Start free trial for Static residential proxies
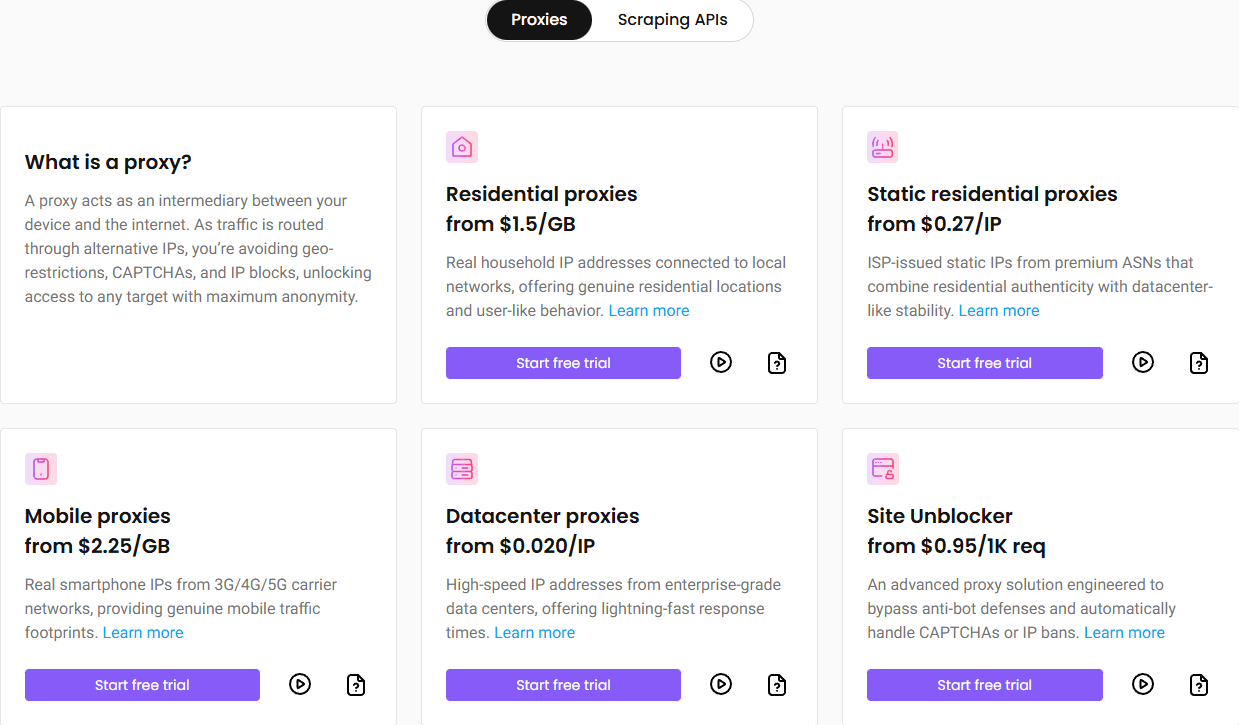This screenshot has height=725, width=1239. 984,363
